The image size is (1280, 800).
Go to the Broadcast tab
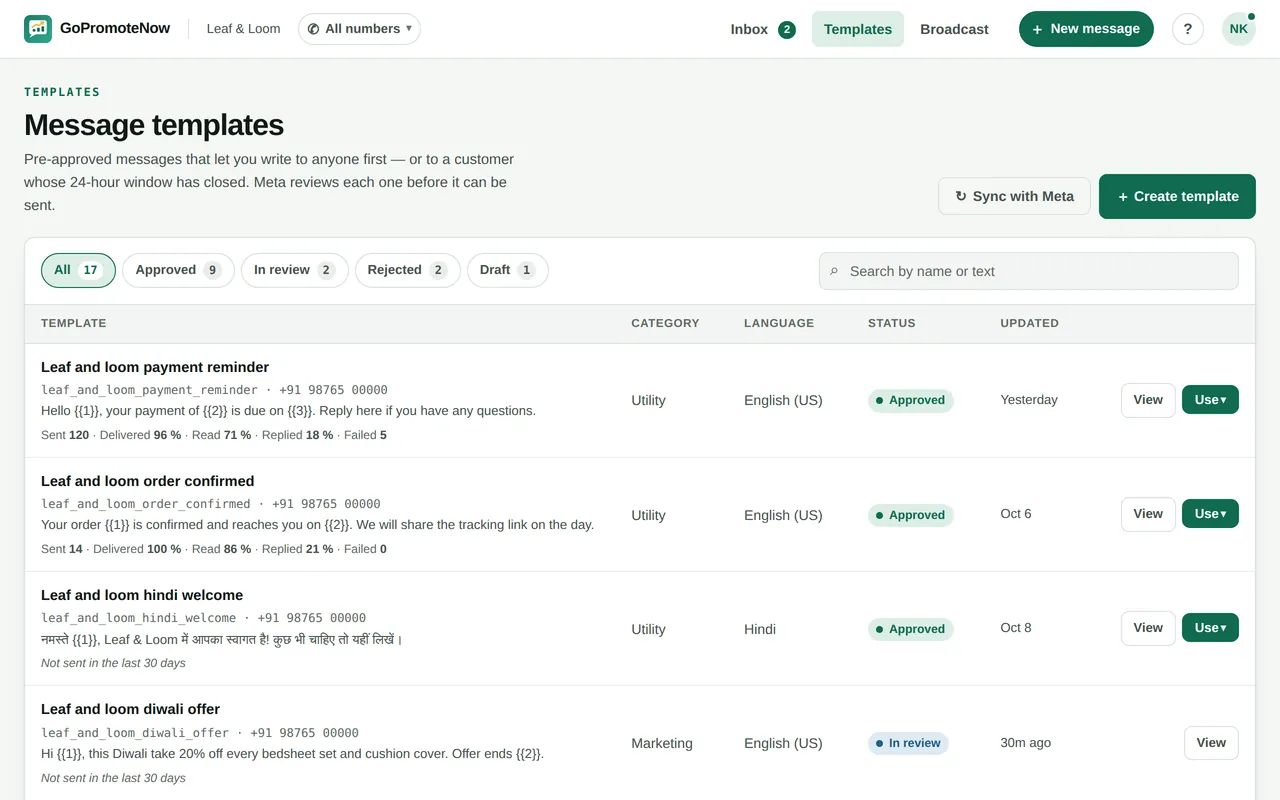pyautogui.click(x=954, y=29)
